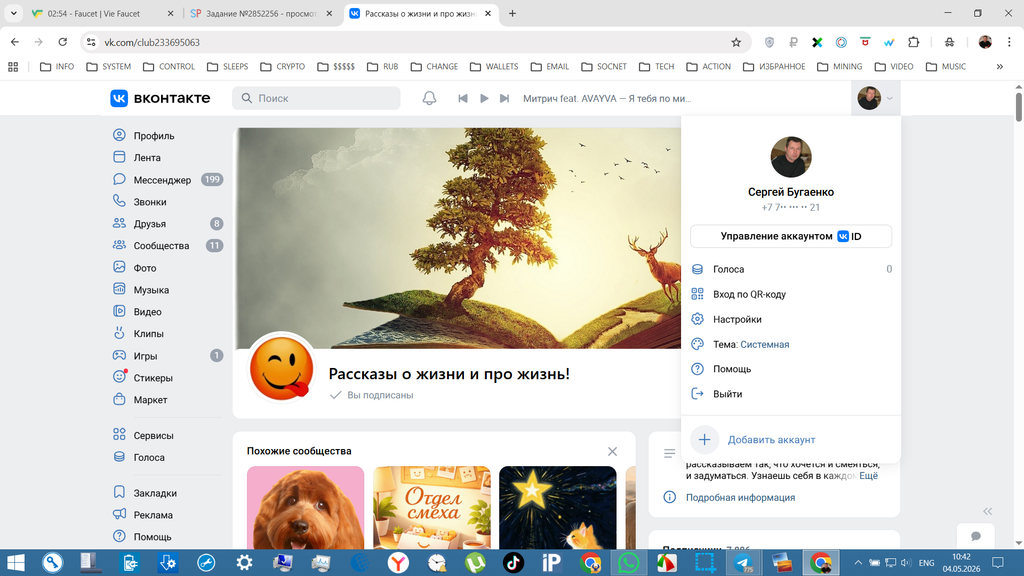The image size is (1024, 576).
Task: Click the Стикеры smiley icon
Action: [119, 377]
